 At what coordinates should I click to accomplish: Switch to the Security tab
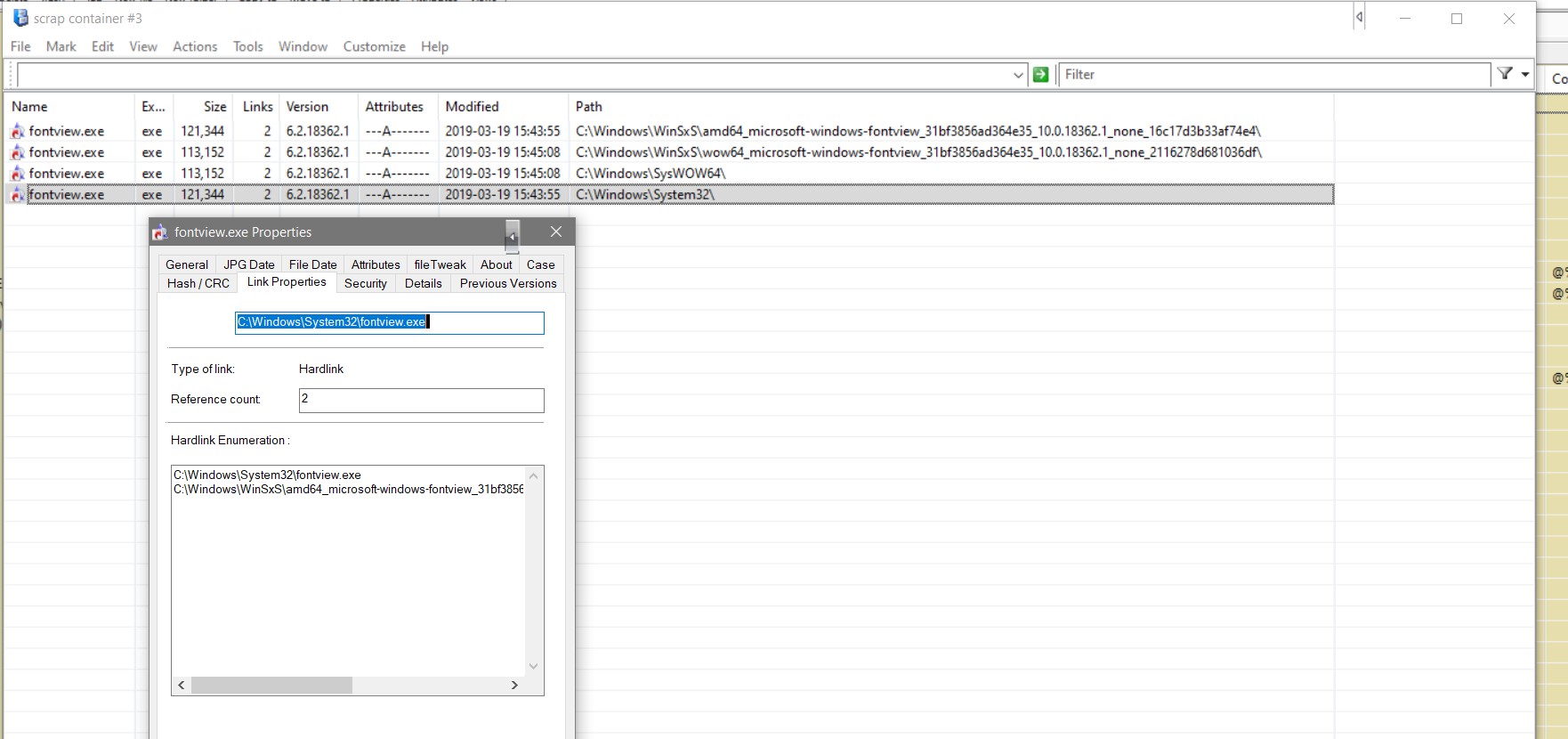366,283
